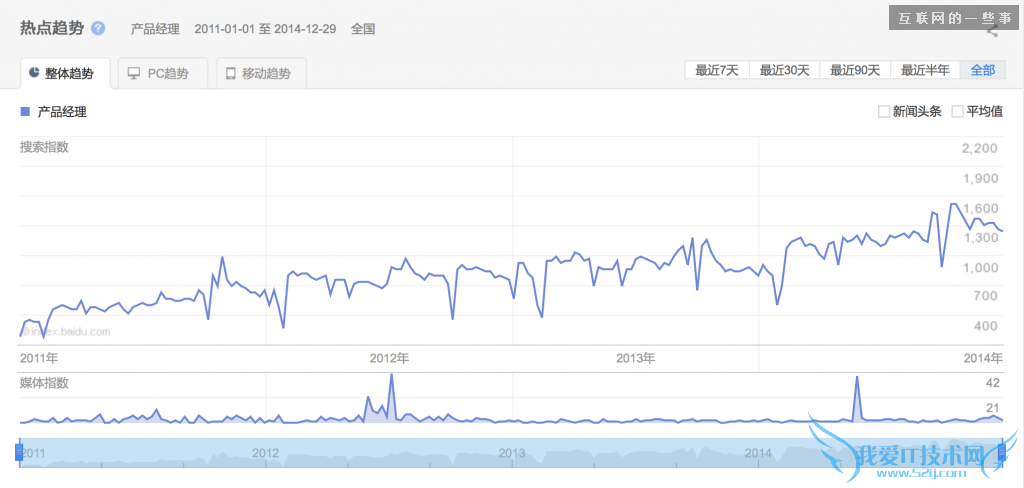Click the 搜索指数 chart label
This screenshot has height=488, width=1024.
coord(44,146)
